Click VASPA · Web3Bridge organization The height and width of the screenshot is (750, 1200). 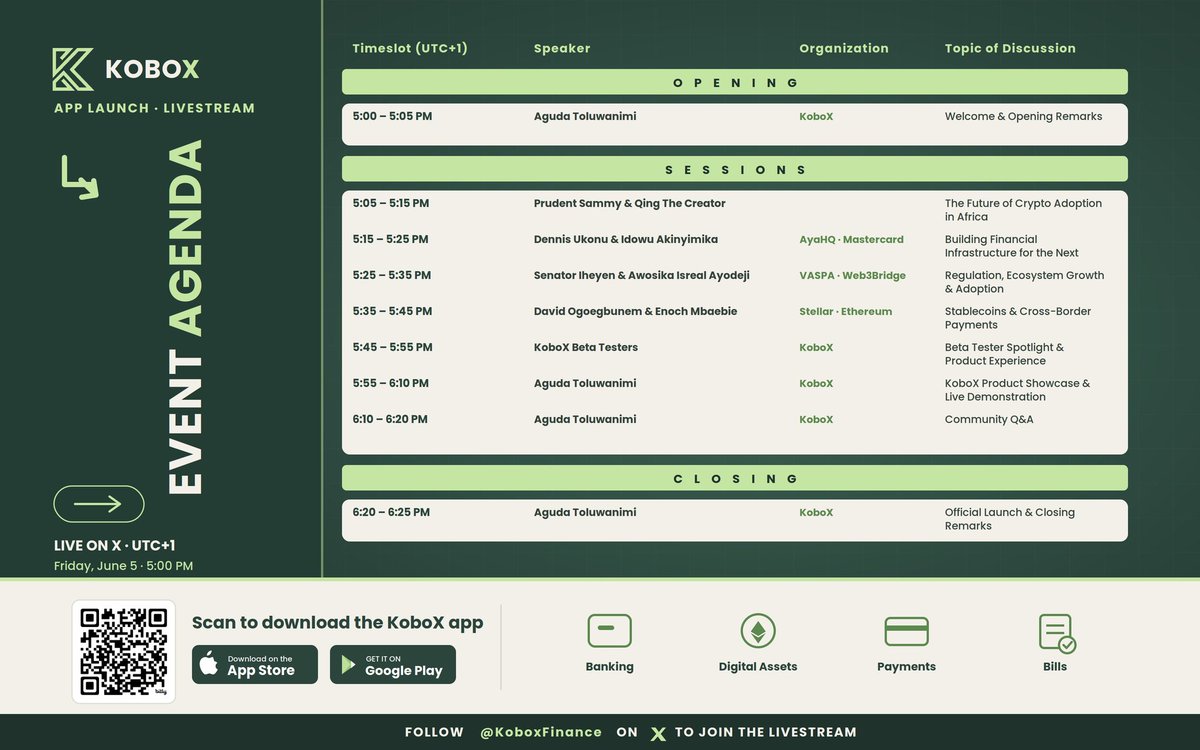point(852,275)
